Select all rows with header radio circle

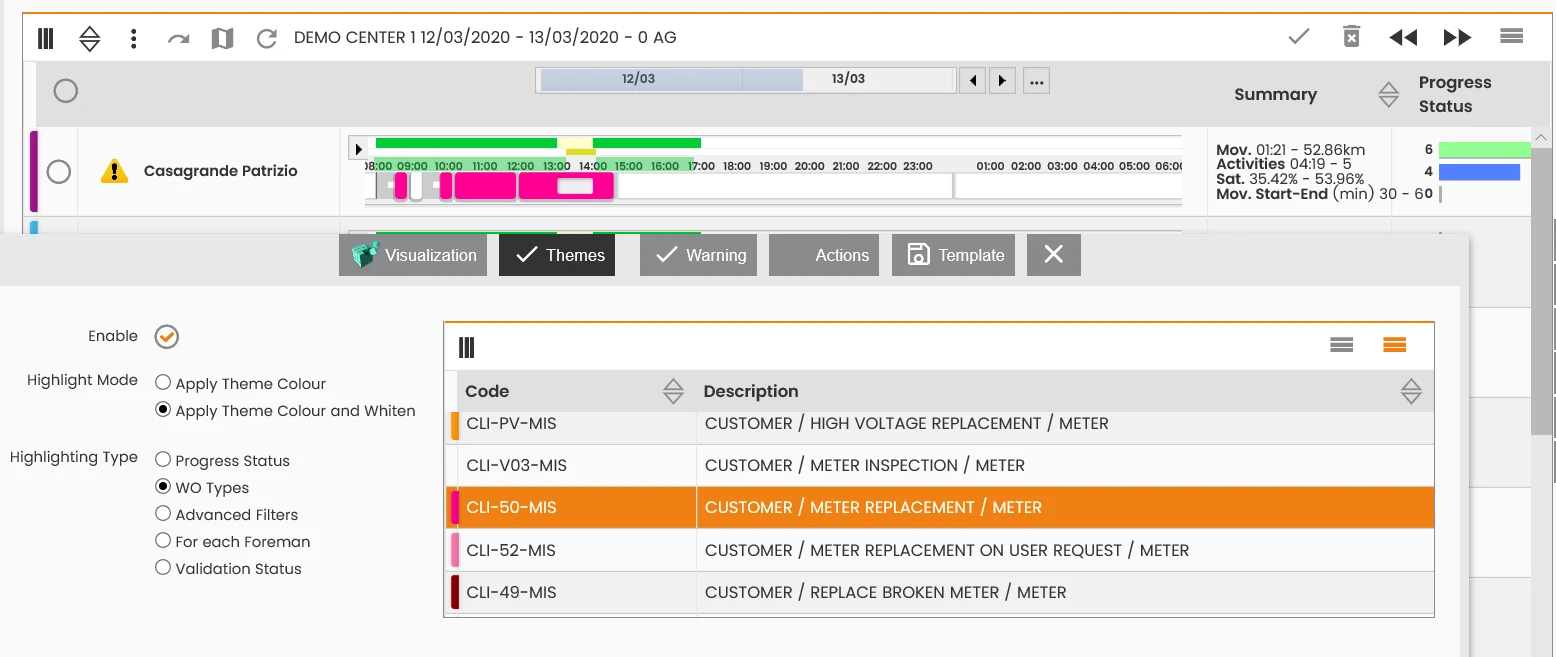point(65,91)
